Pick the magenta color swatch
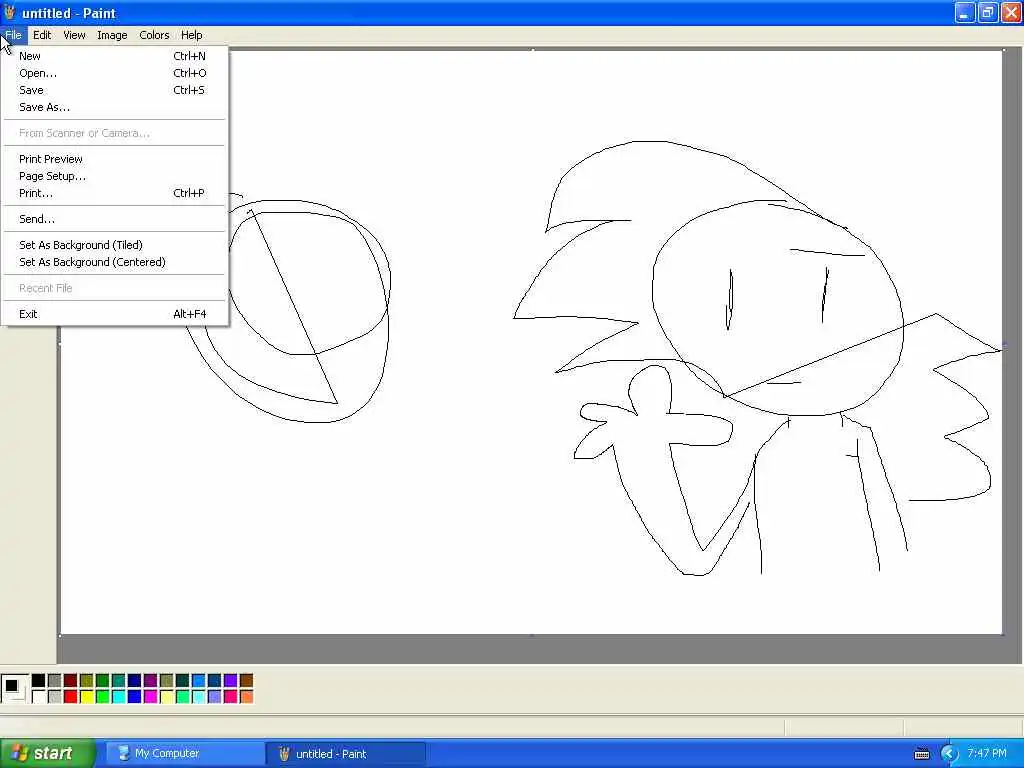Viewport: 1024px width, 768px height. tap(150, 697)
